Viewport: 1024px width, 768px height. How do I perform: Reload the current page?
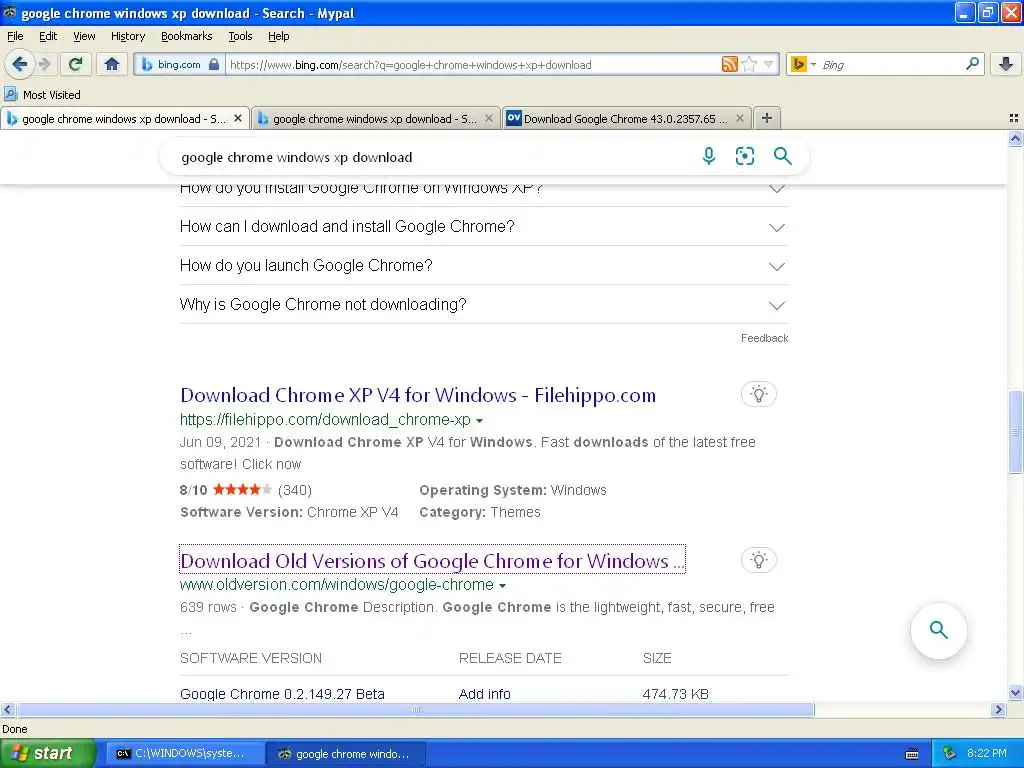pyautogui.click(x=75, y=64)
